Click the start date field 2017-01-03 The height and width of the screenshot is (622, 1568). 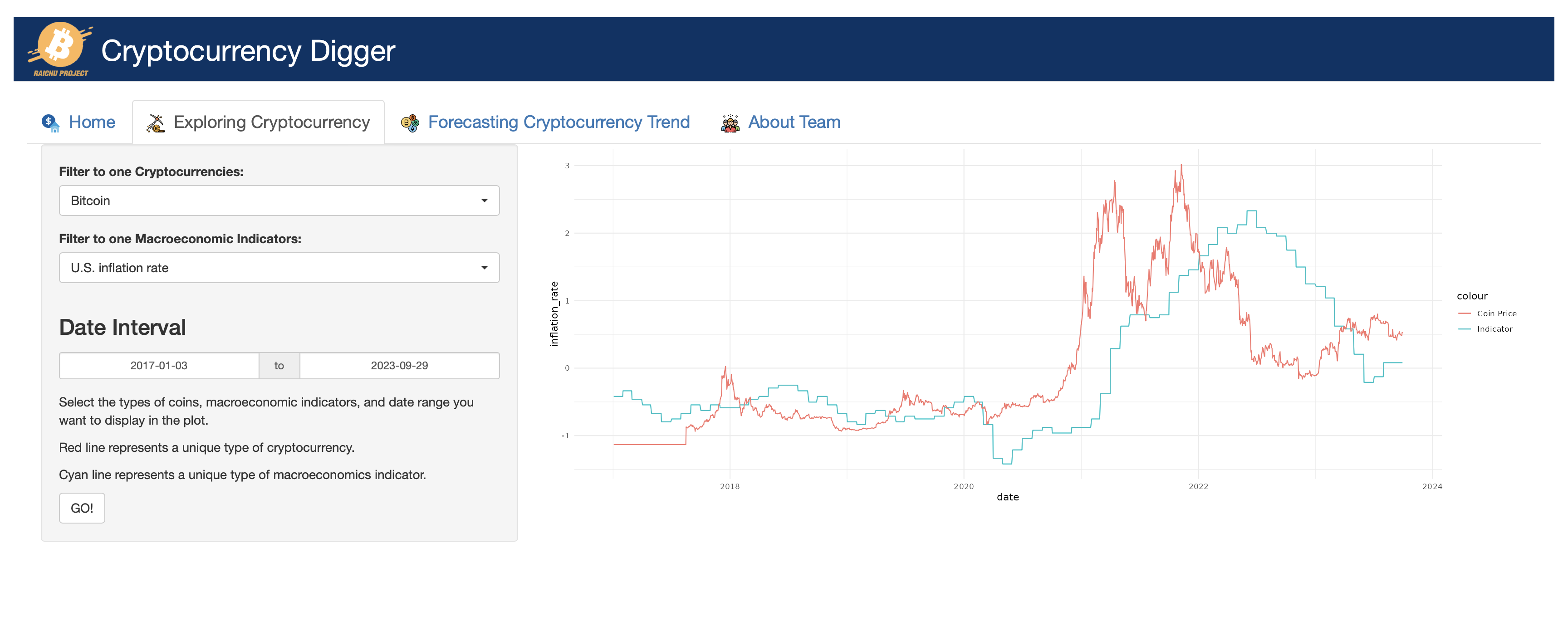coord(159,366)
